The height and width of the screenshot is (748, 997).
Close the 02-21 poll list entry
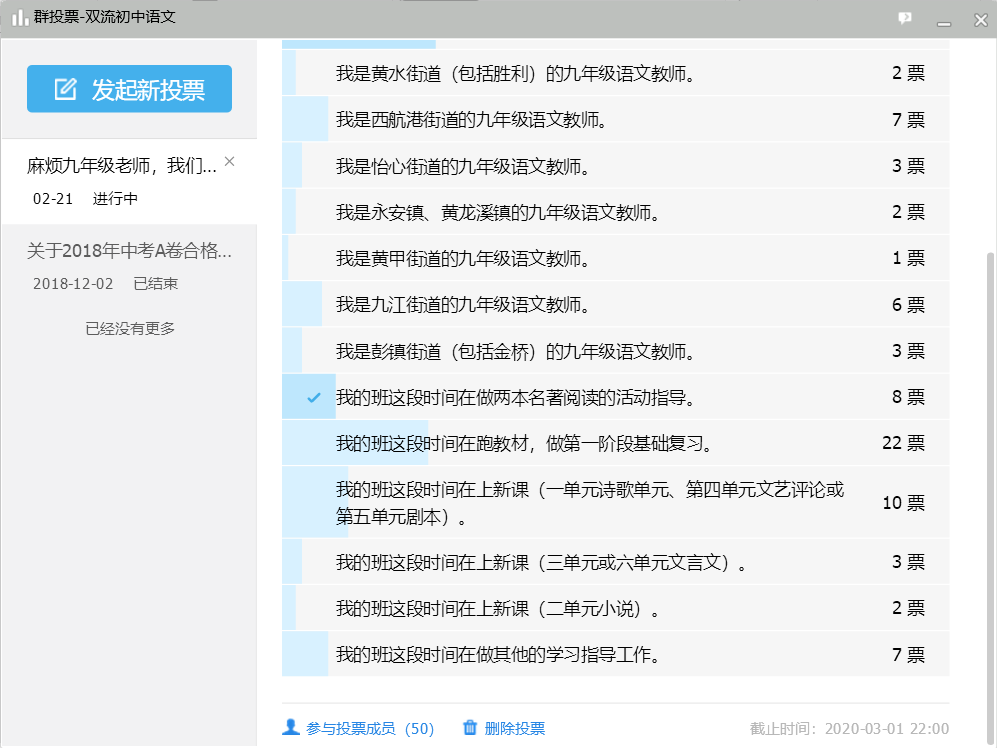pyautogui.click(x=230, y=161)
